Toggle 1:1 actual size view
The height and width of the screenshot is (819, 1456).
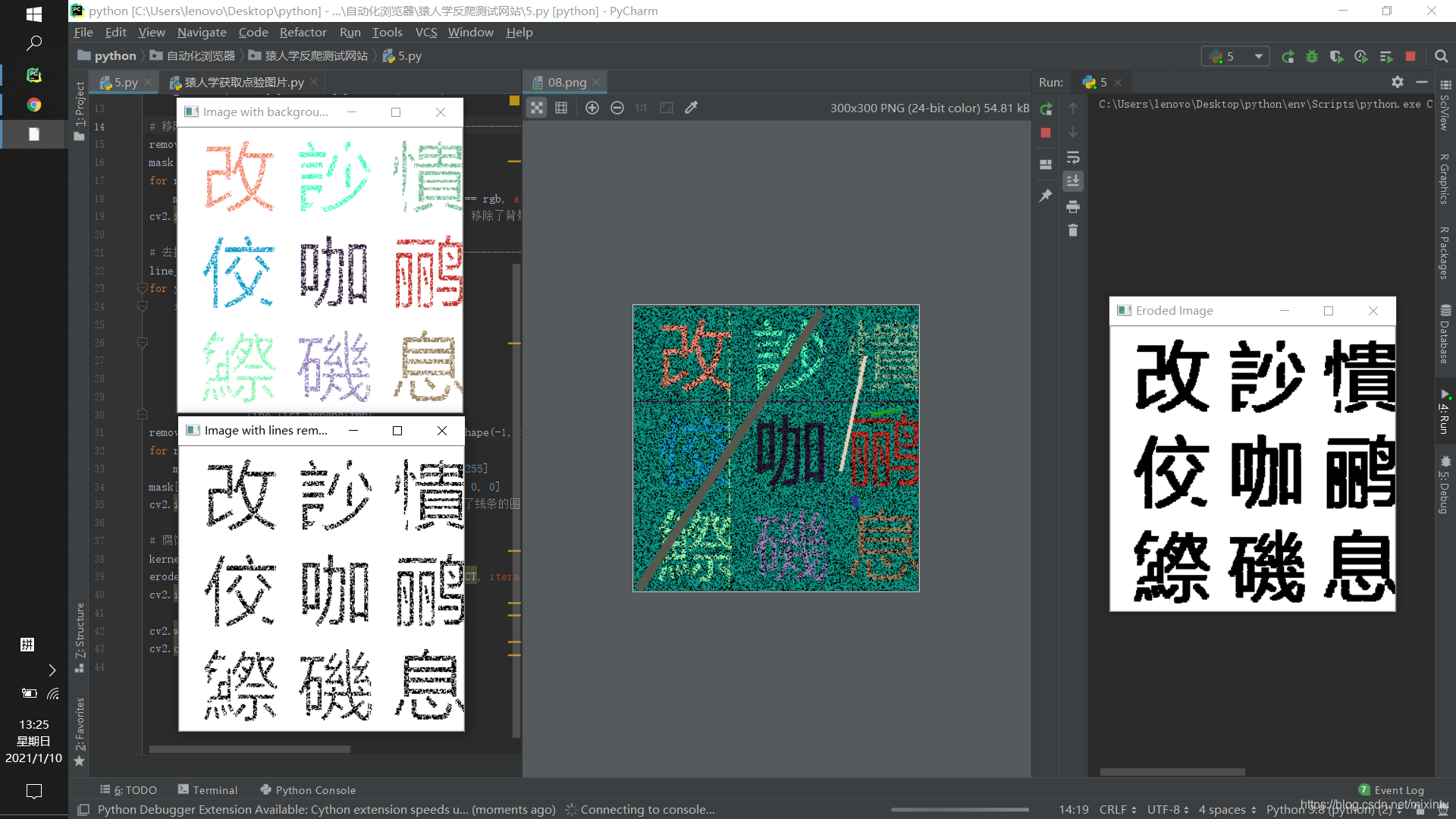coord(641,108)
